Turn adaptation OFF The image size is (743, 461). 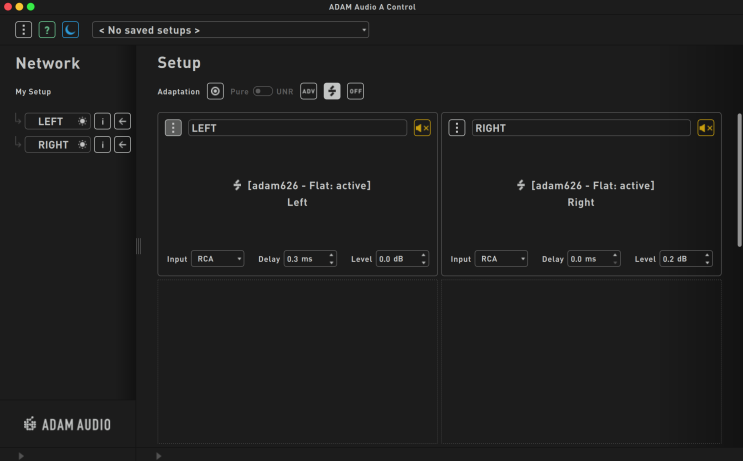click(x=355, y=91)
